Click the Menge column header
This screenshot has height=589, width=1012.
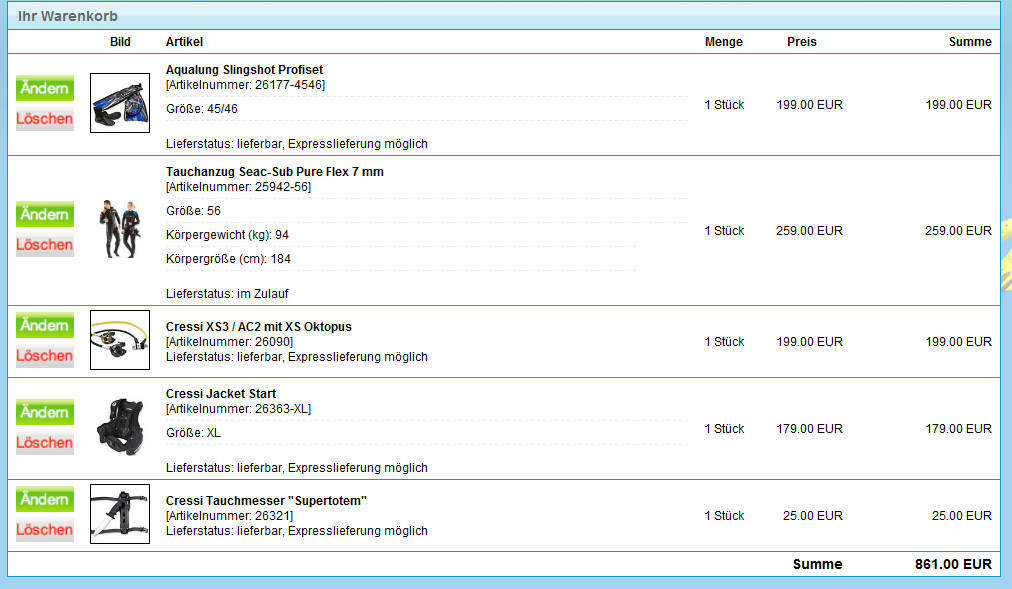tap(724, 42)
